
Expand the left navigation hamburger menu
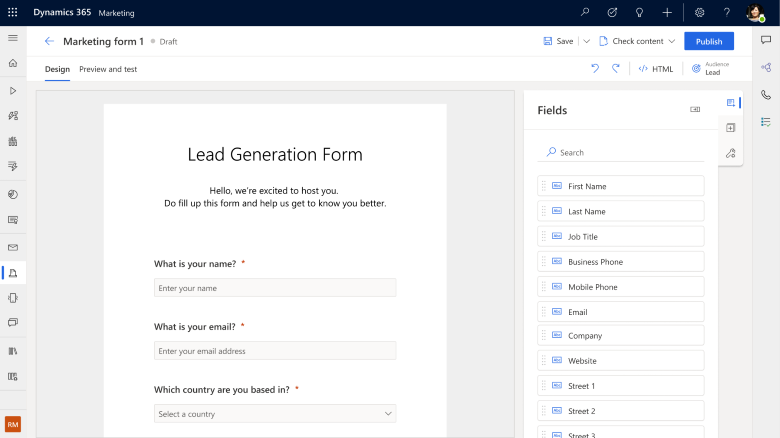point(13,38)
